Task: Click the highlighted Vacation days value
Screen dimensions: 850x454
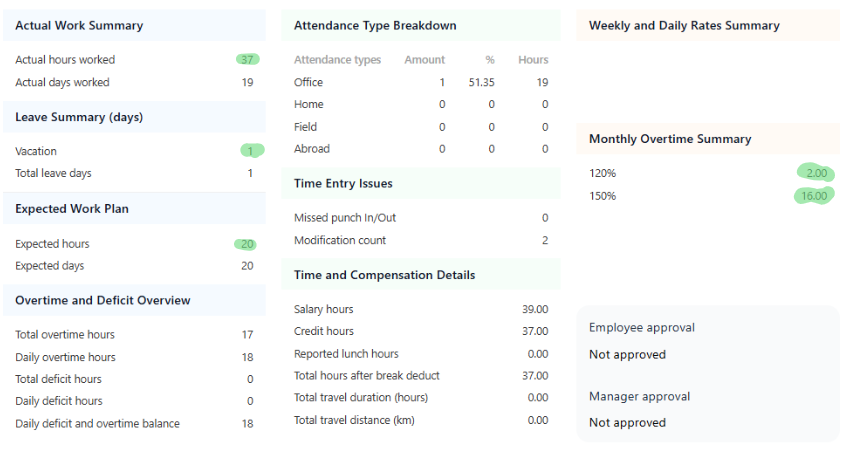Action: point(251,151)
